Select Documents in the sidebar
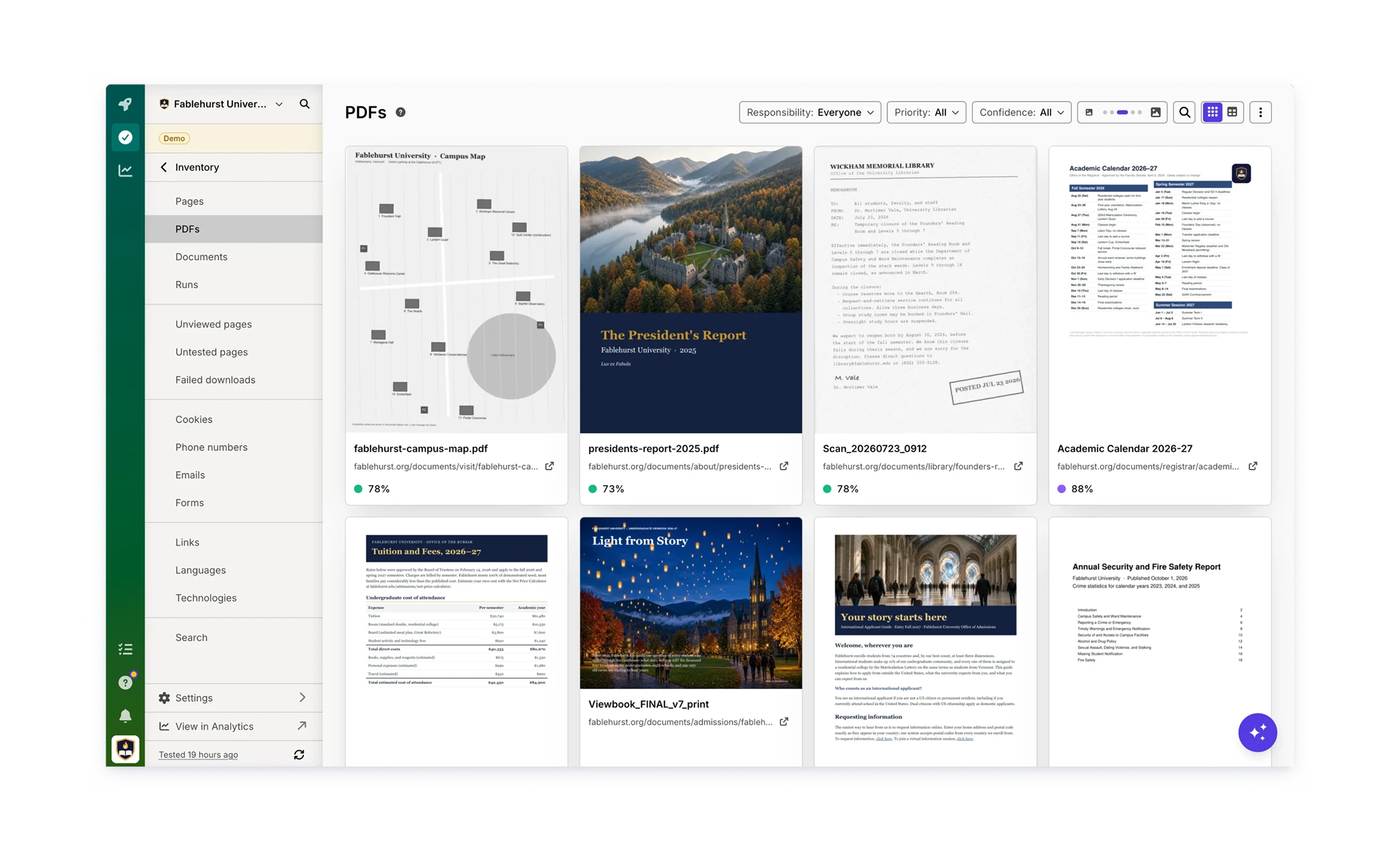Screen dimensions: 1400x851 pos(234,257)
